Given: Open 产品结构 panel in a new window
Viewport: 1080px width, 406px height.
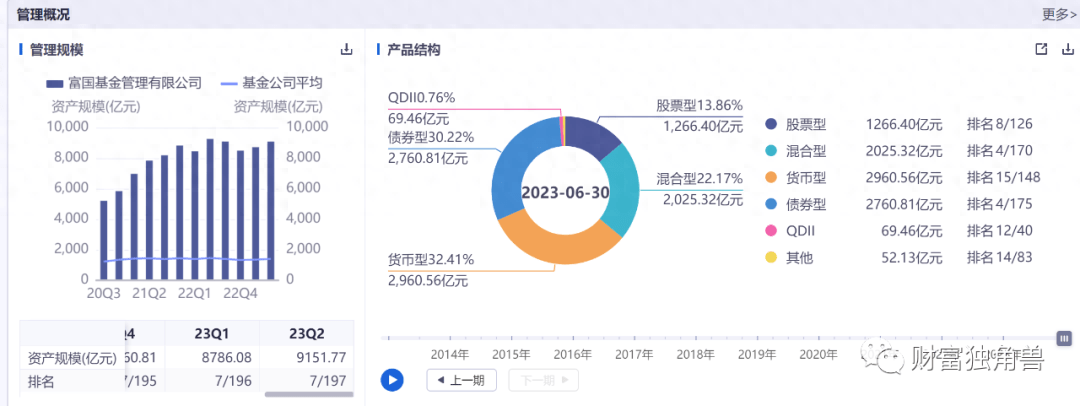Looking at the screenshot, I should pos(1041,49).
